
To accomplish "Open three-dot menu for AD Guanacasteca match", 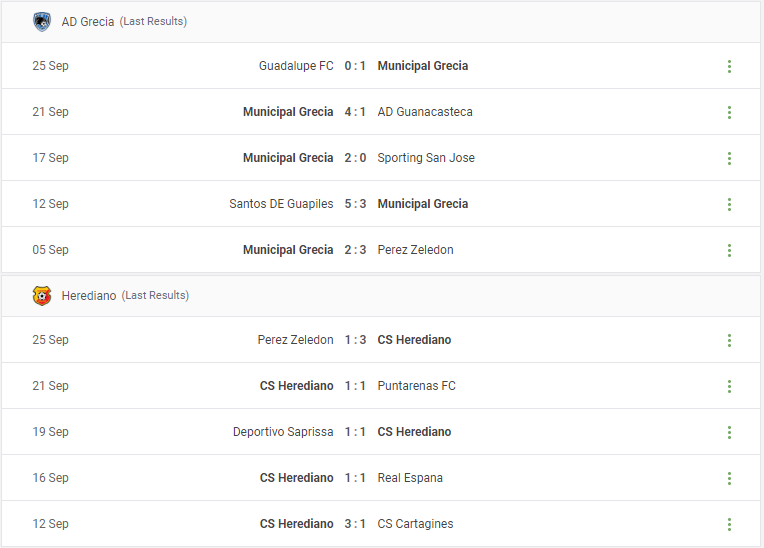I will click(729, 113).
